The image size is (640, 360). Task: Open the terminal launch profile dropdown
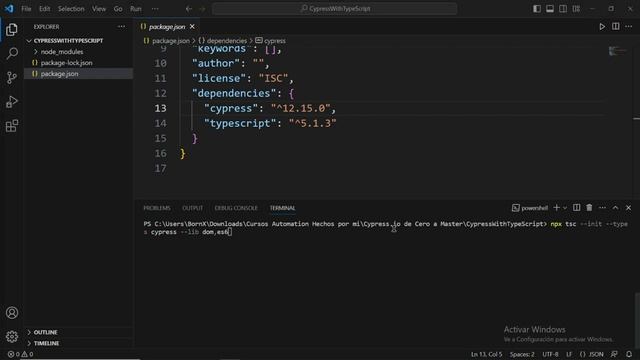click(x=565, y=208)
